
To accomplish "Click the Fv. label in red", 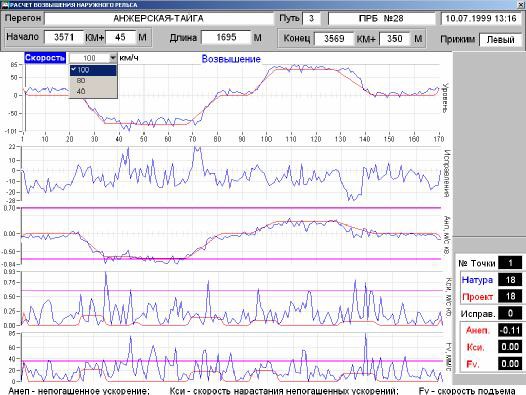I will pos(473,364).
